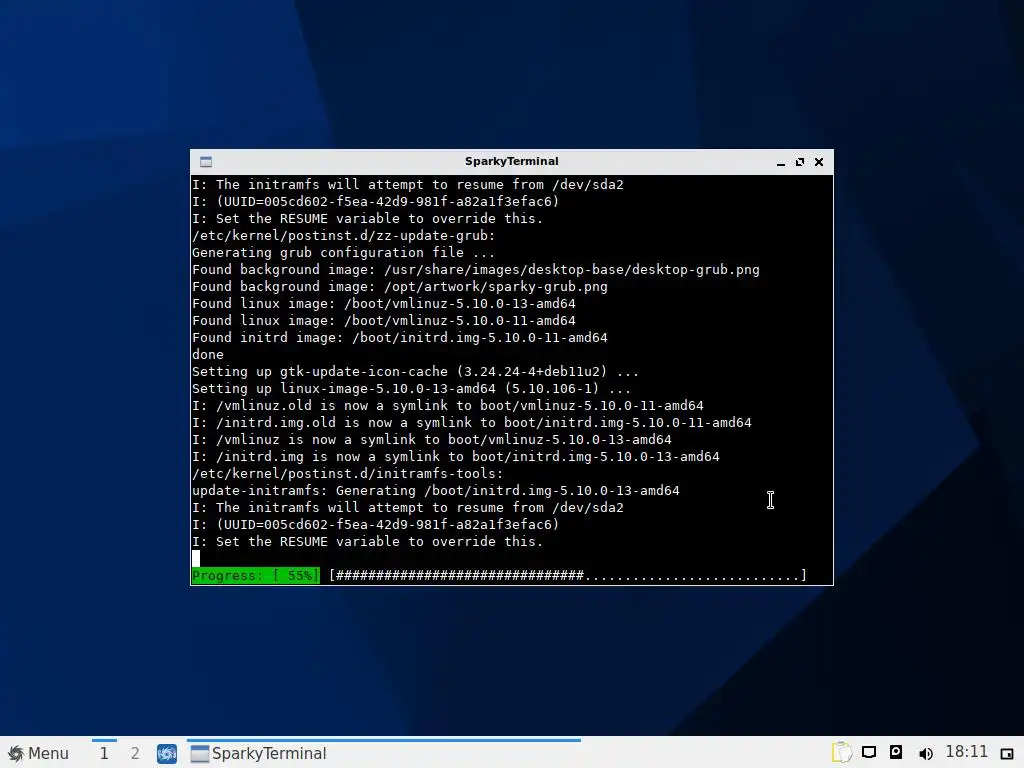This screenshot has width=1024, height=768.
Task: Click the display monitor tray icon
Action: 869,752
